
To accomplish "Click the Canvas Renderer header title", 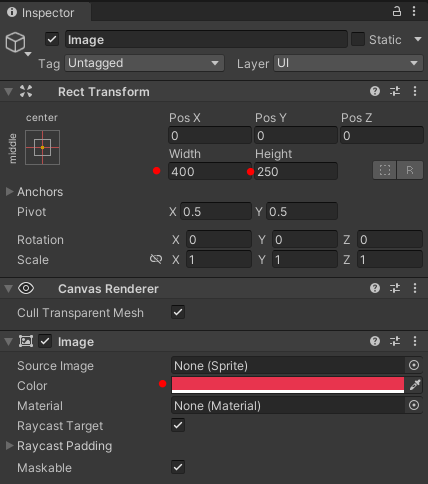I will [108, 289].
